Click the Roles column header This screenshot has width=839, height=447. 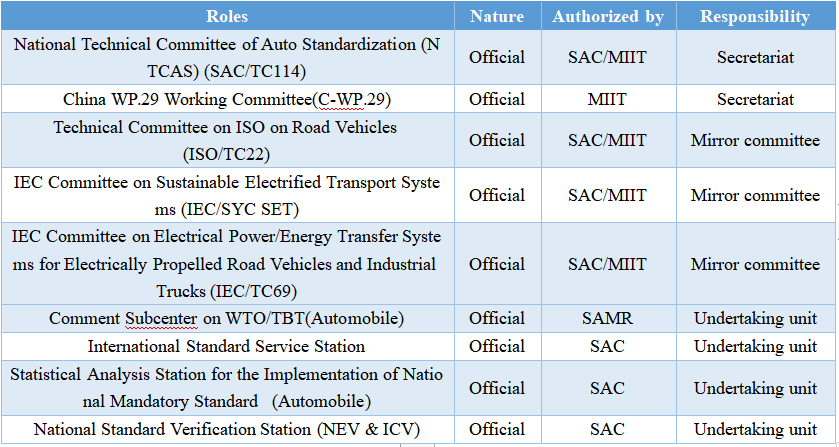pos(227,16)
